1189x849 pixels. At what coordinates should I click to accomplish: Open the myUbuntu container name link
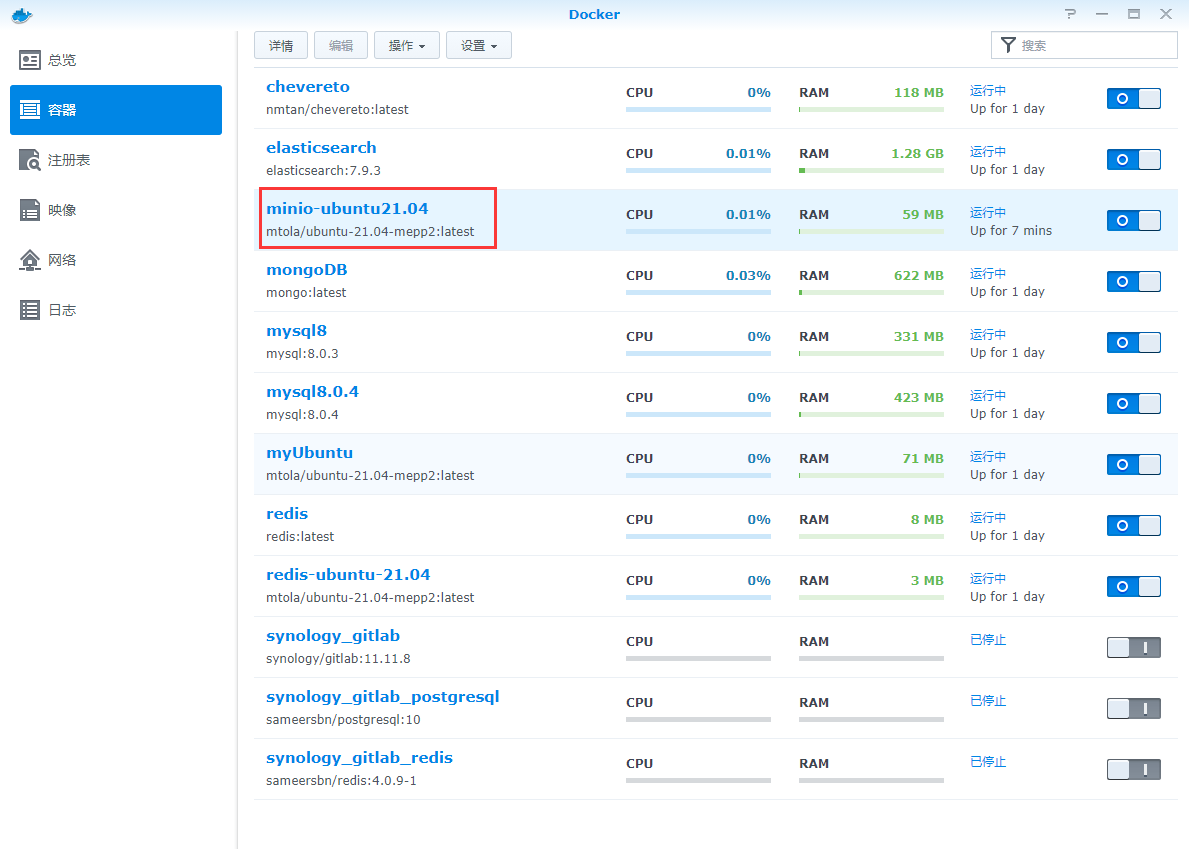click(309, 453)
